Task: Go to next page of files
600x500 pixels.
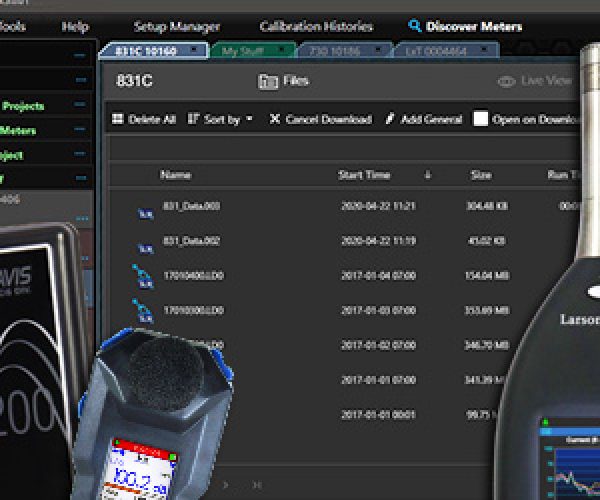Action: (x=226, y=485)
